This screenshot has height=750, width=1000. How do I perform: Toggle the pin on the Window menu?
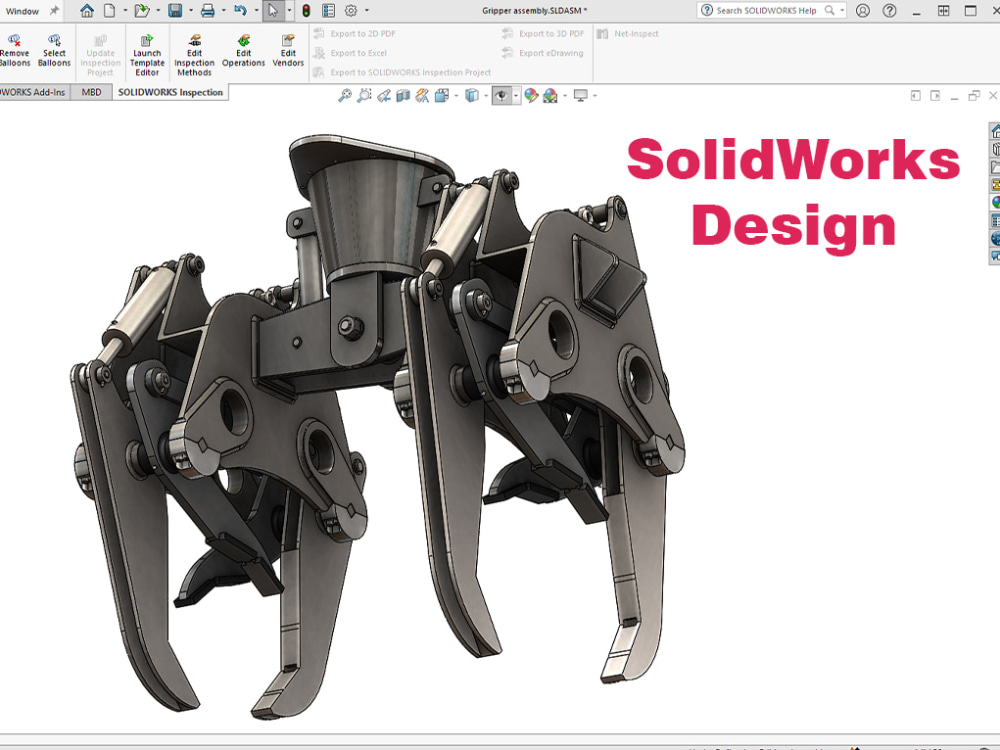pyautogui.click(x=53, y=11)
